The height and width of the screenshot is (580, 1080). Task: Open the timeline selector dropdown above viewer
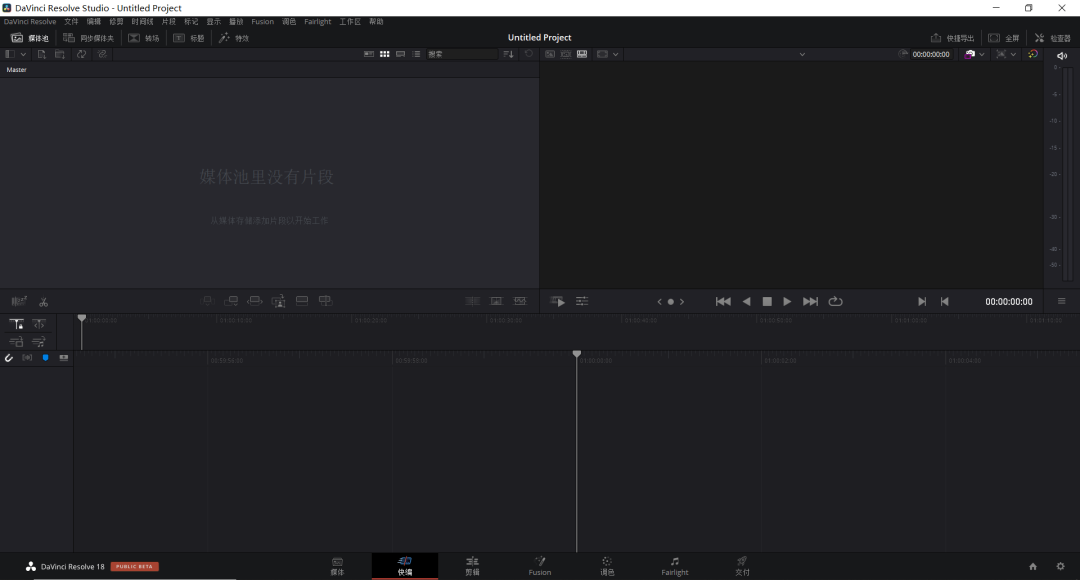click(801, 54)
